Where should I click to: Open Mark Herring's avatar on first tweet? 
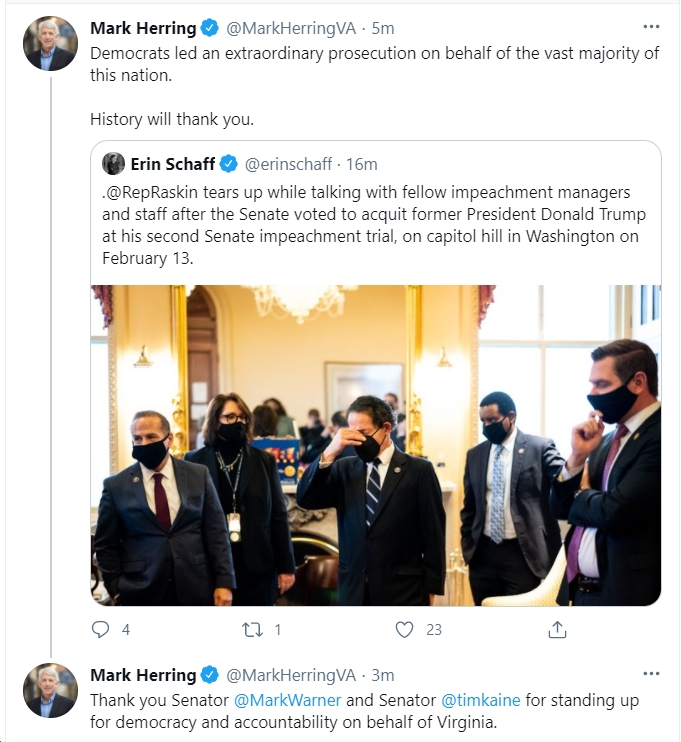point(50,44)
